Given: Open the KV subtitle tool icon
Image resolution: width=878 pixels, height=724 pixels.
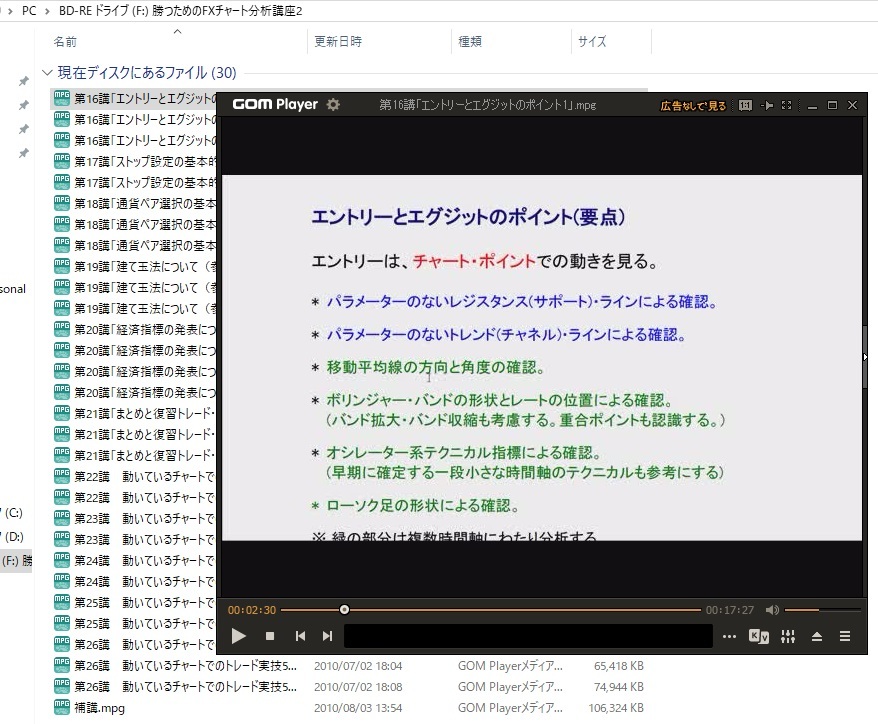Looking at the screenshot, I should coord(759,636).
